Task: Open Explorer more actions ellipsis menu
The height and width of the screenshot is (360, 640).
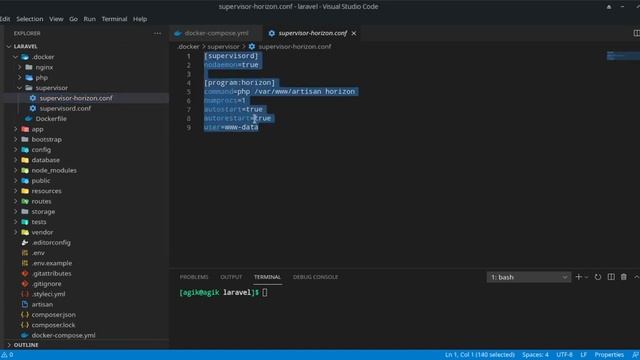Action: tap(157, 33)
